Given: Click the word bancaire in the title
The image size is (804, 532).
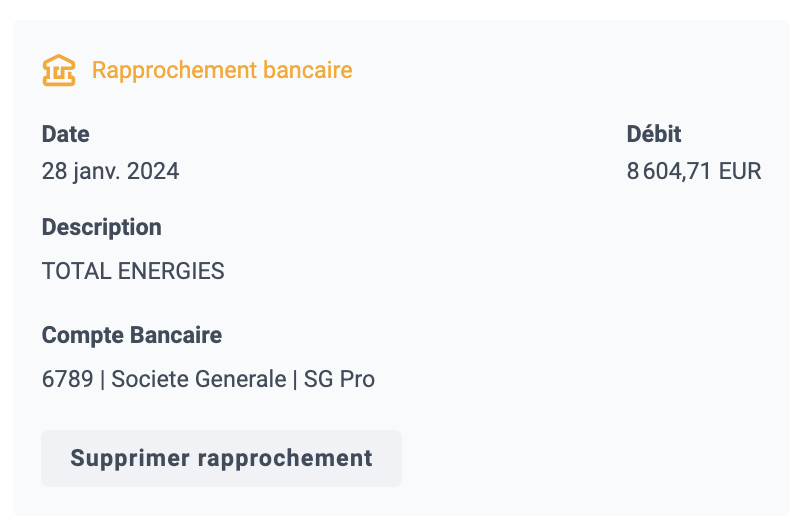Looking at the screenshot, I should [308, 70].
